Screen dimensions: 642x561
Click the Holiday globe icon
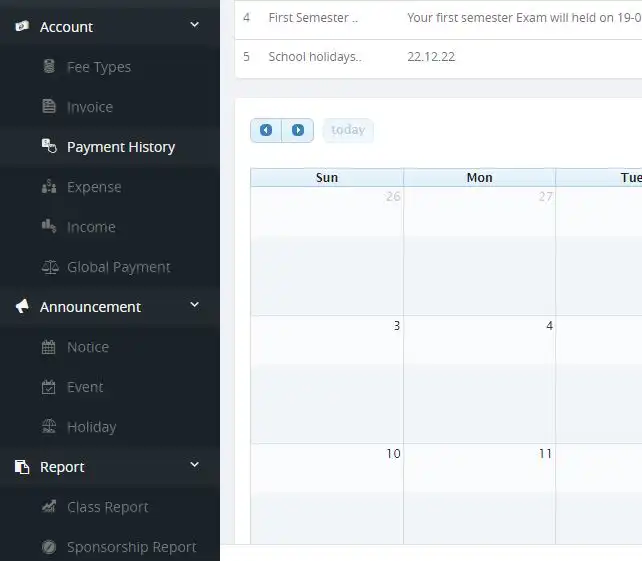(x=49, y=427)
